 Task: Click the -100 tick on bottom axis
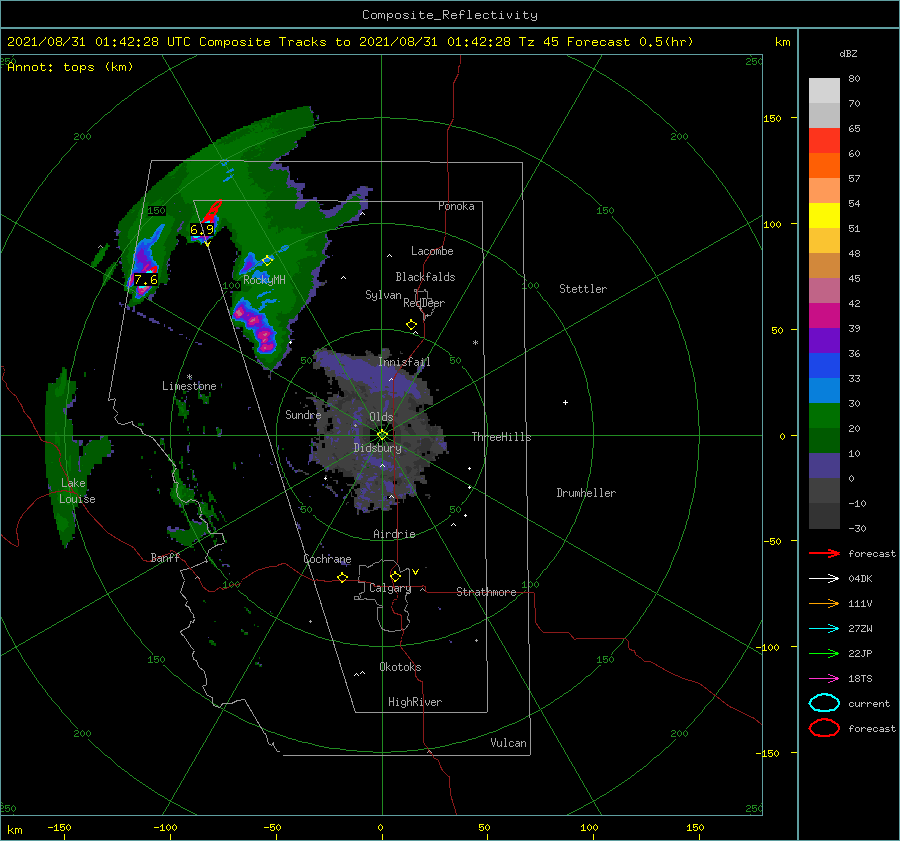[165, 827]
